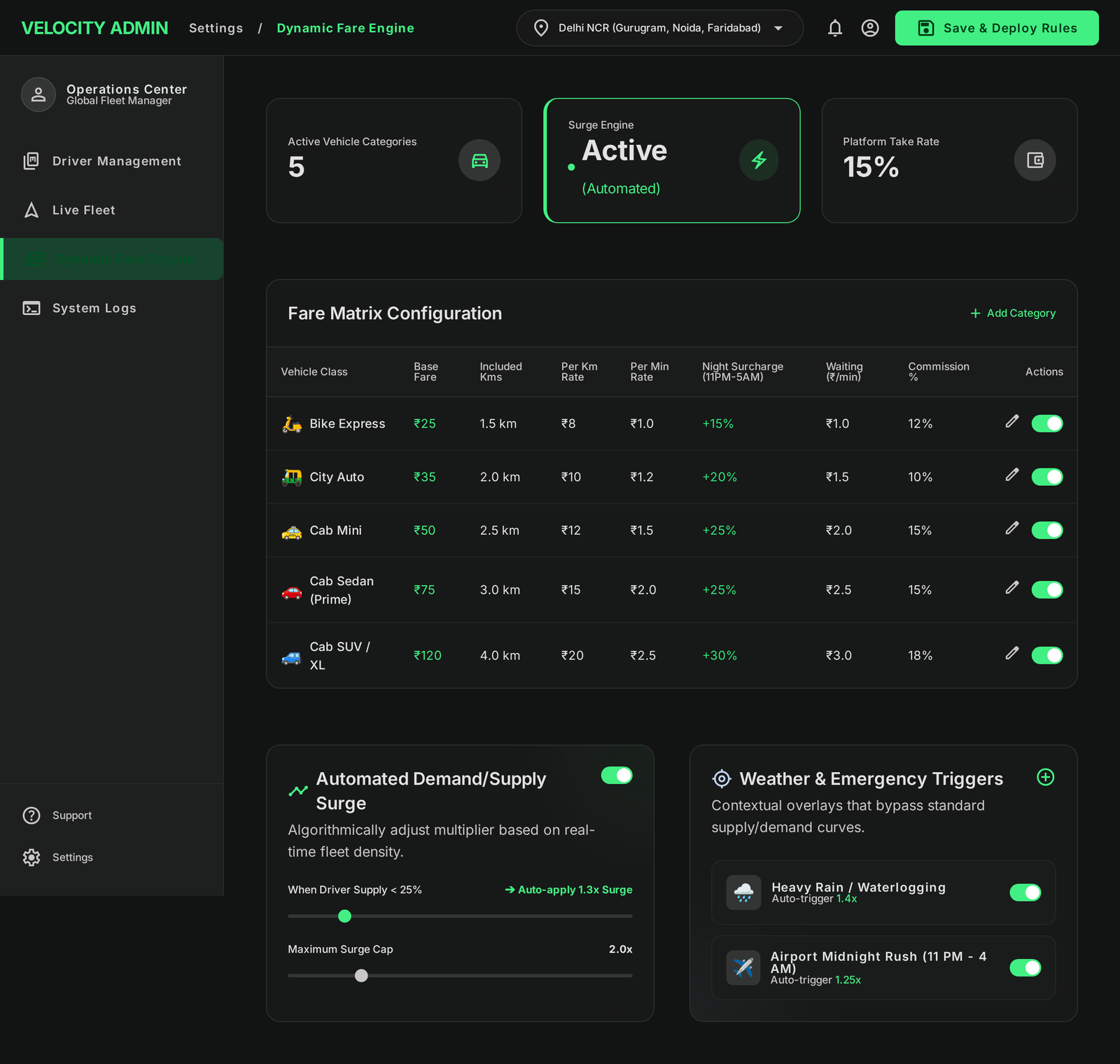1120x1064 pixels.
Task: Click the Dynamic Fare Engine breadcrumb
Action: coord(345,28)
